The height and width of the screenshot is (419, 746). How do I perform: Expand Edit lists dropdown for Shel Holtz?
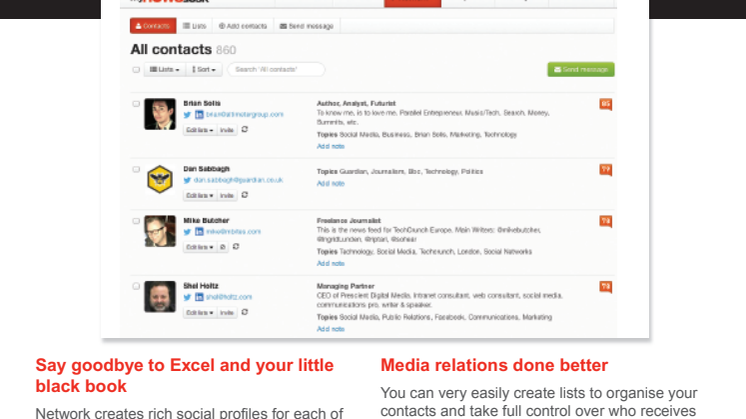tap(200, 313)
